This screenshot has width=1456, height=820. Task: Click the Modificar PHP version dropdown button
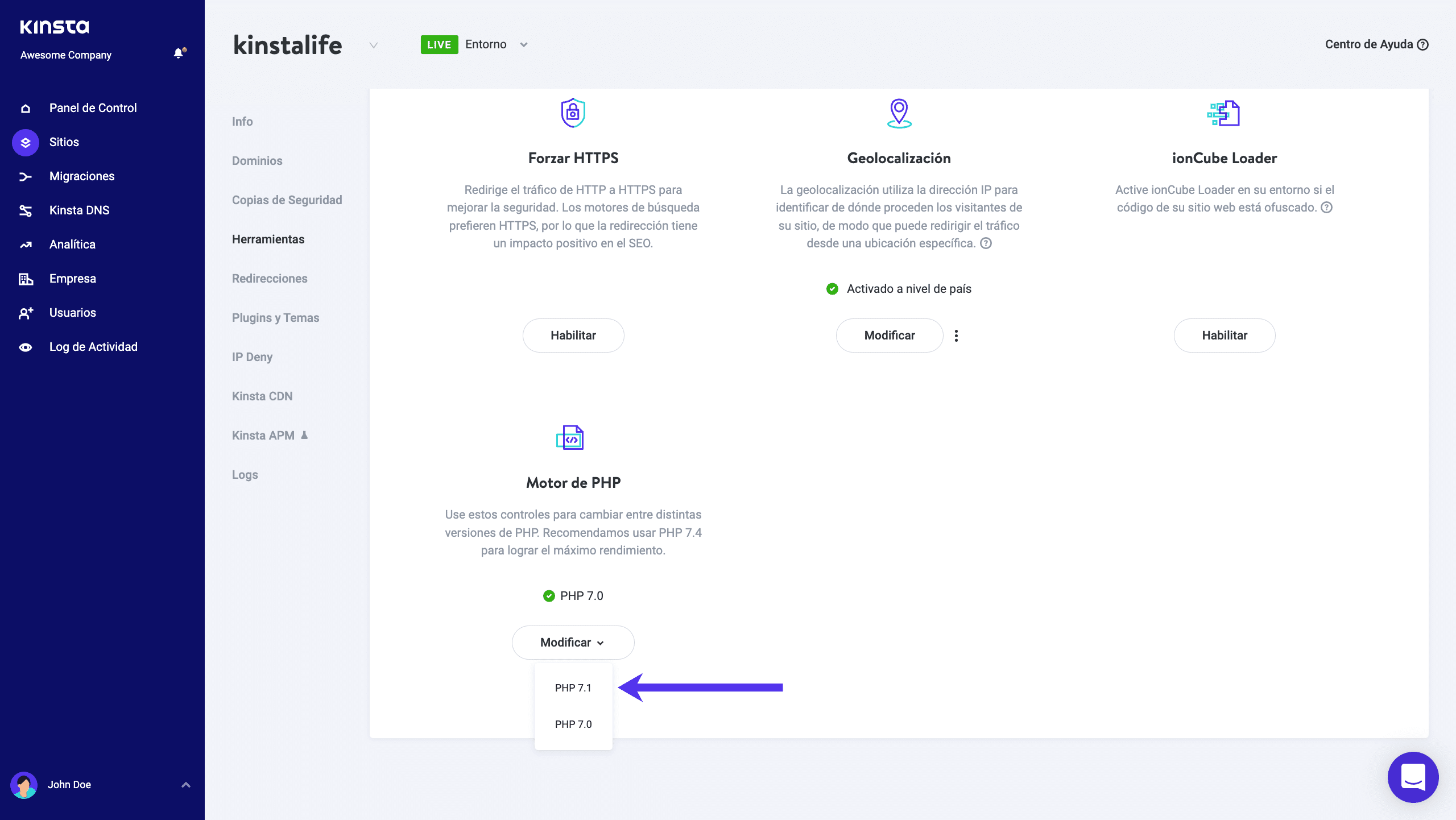[x=573, y=643]
